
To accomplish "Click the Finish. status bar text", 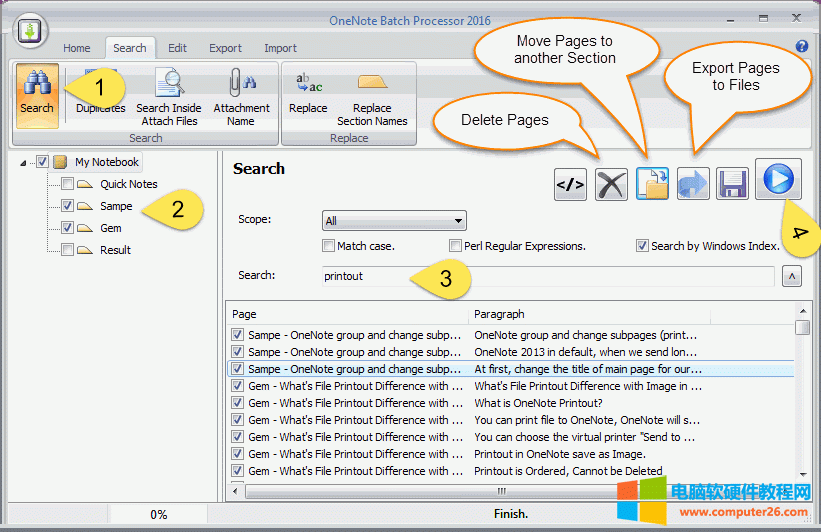I will 511,514.
